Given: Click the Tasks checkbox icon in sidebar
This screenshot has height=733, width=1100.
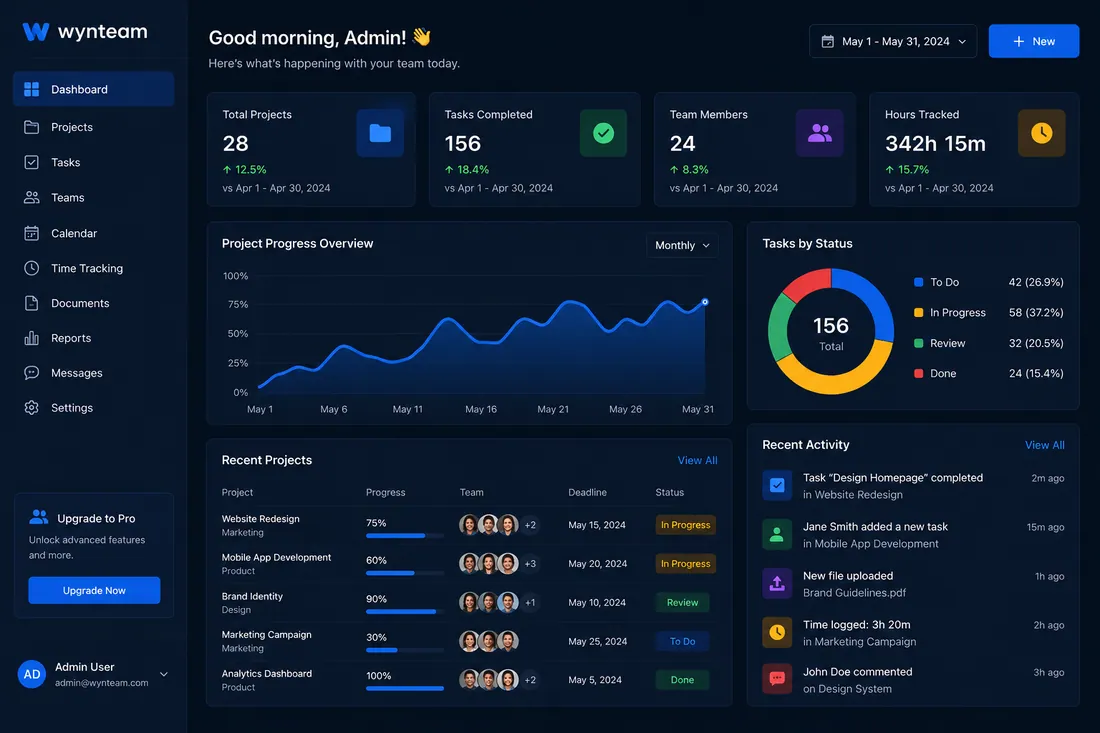Looking at the screenshot, I should [32, 162].
